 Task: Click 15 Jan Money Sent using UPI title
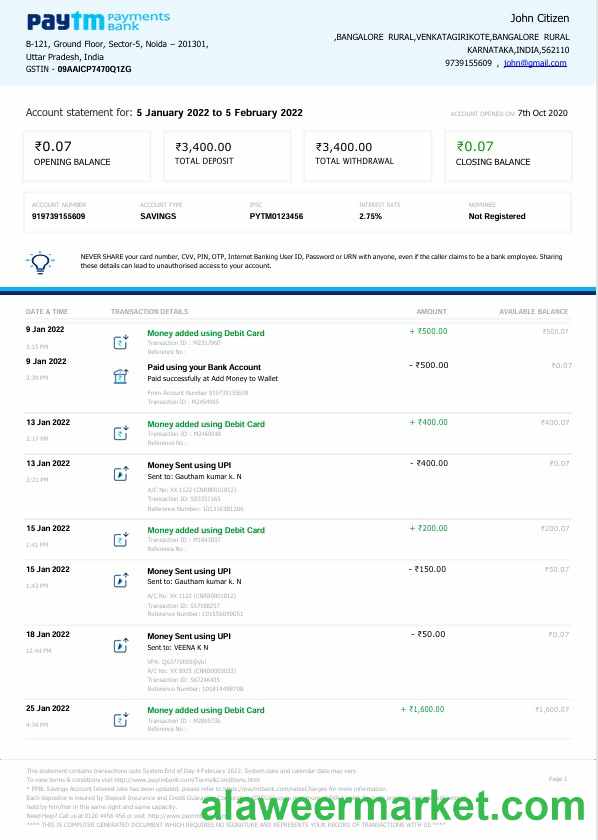[x=189, y=572]
